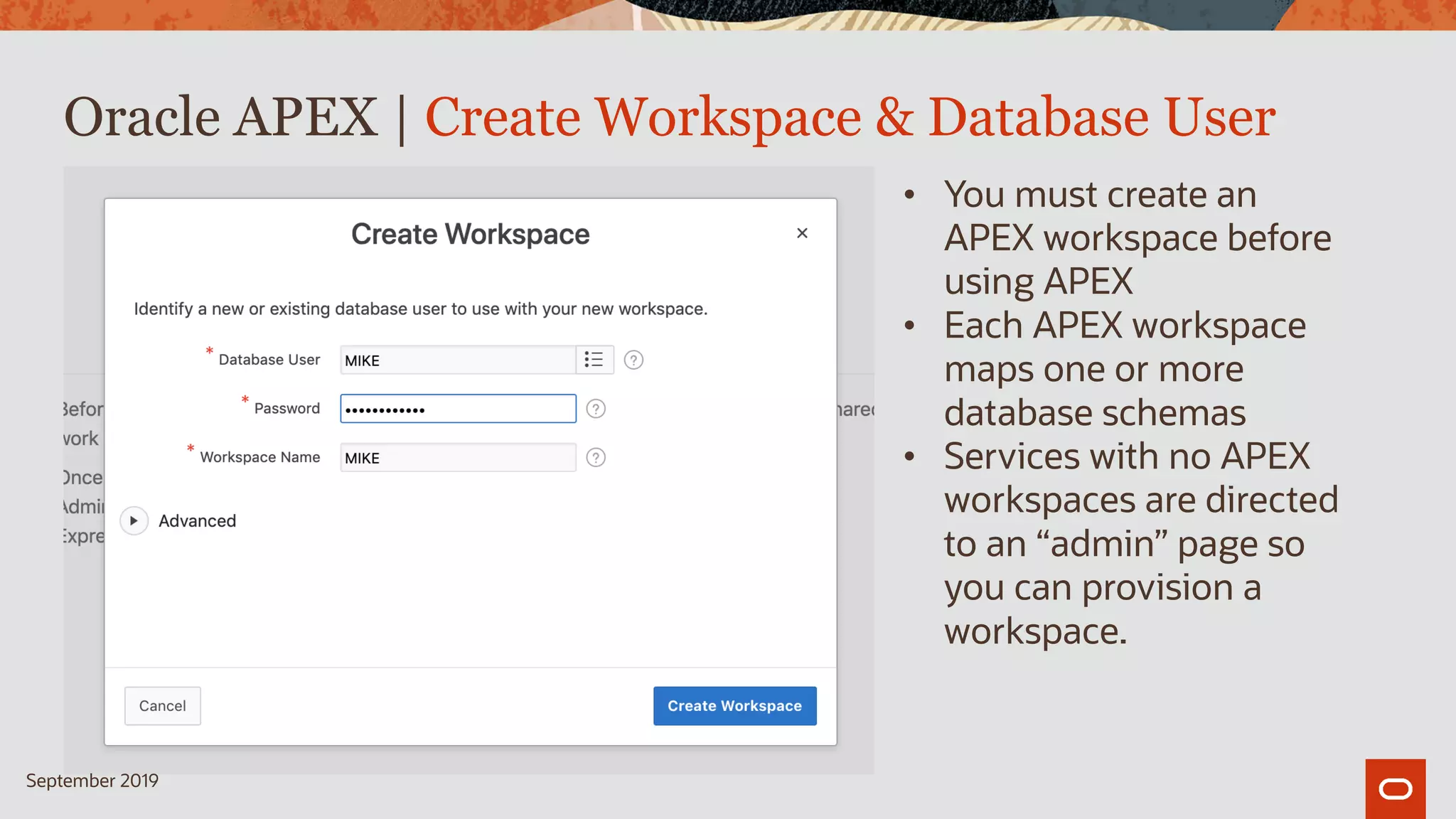Click the 'September 2019' footer text
The width and height of the screenshot is (1456, 819).
coord(92,781)
